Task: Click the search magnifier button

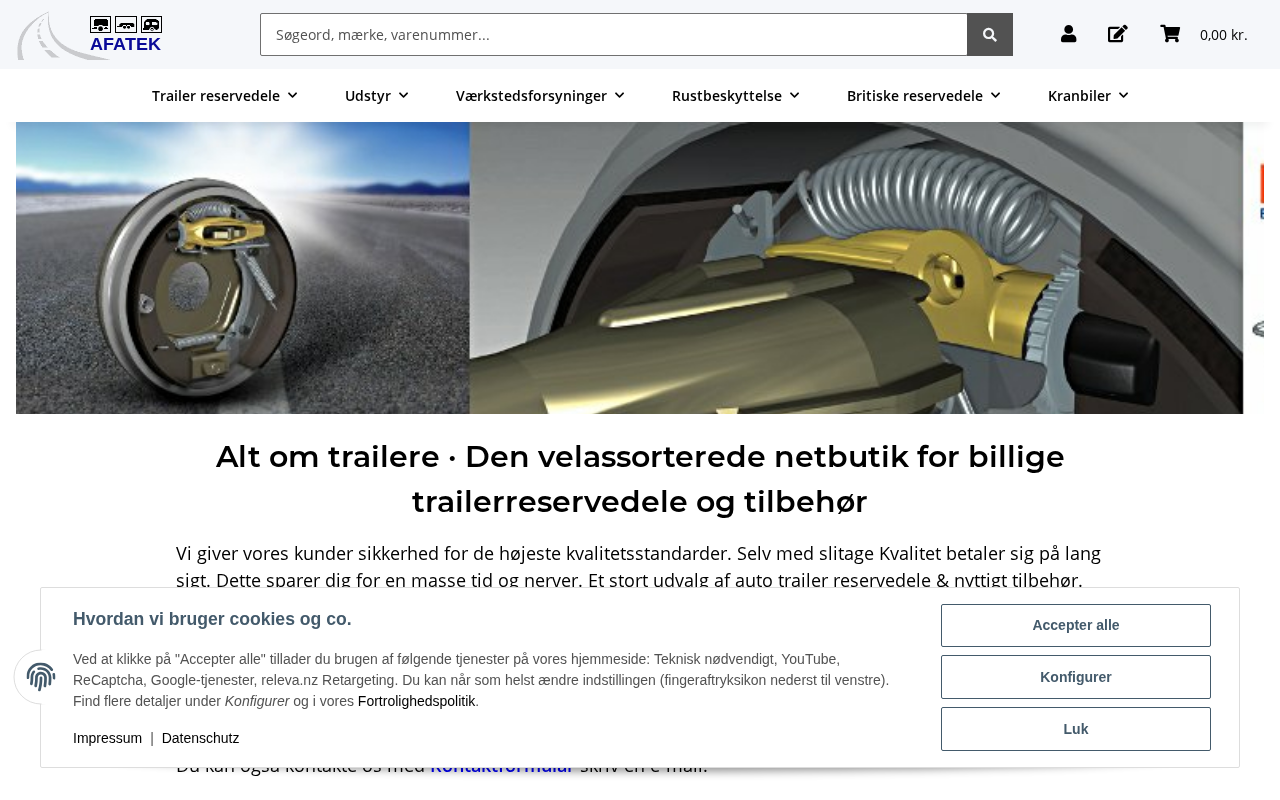Action: point(990,35)
